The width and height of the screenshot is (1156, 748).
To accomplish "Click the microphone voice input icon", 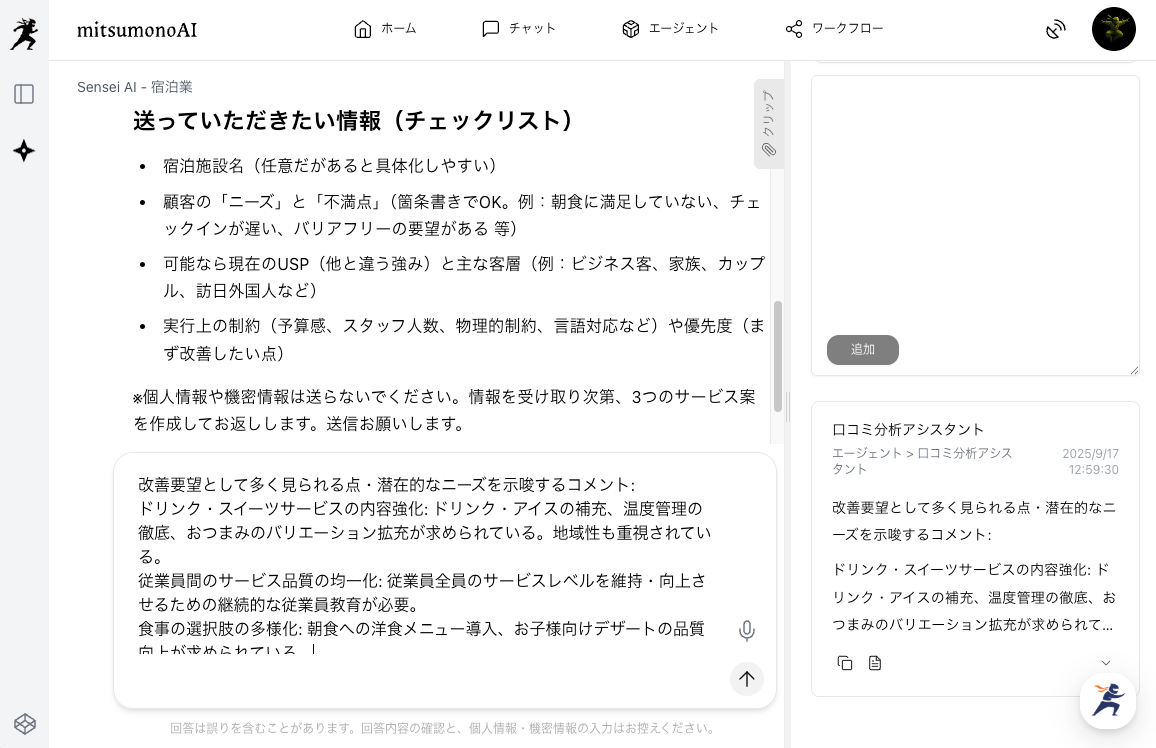I will 746,631.
